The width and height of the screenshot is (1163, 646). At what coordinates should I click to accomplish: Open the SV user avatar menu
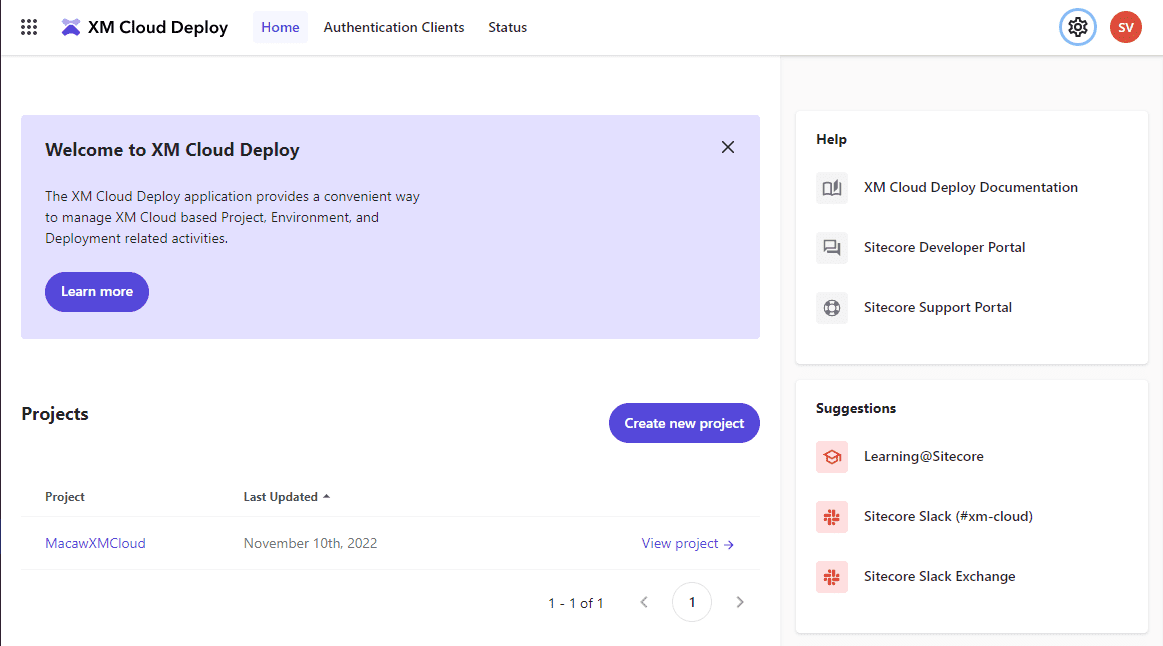click(x=1125, y=27)
